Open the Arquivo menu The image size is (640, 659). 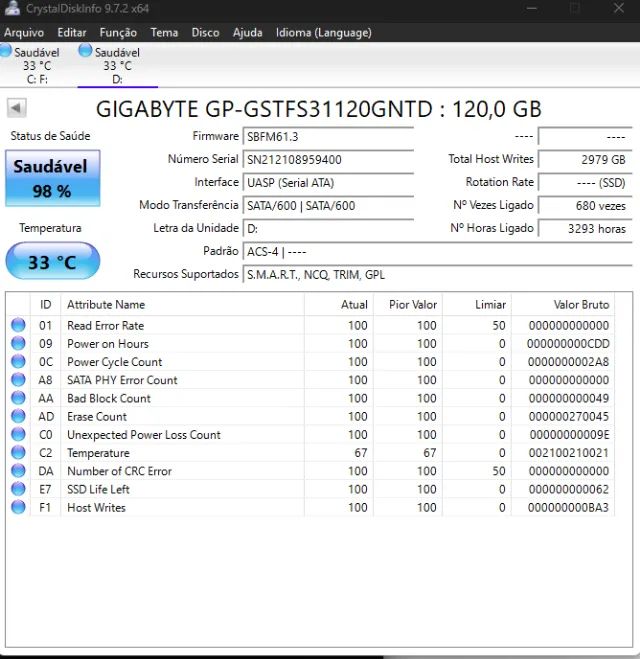(x=24, y=32)
